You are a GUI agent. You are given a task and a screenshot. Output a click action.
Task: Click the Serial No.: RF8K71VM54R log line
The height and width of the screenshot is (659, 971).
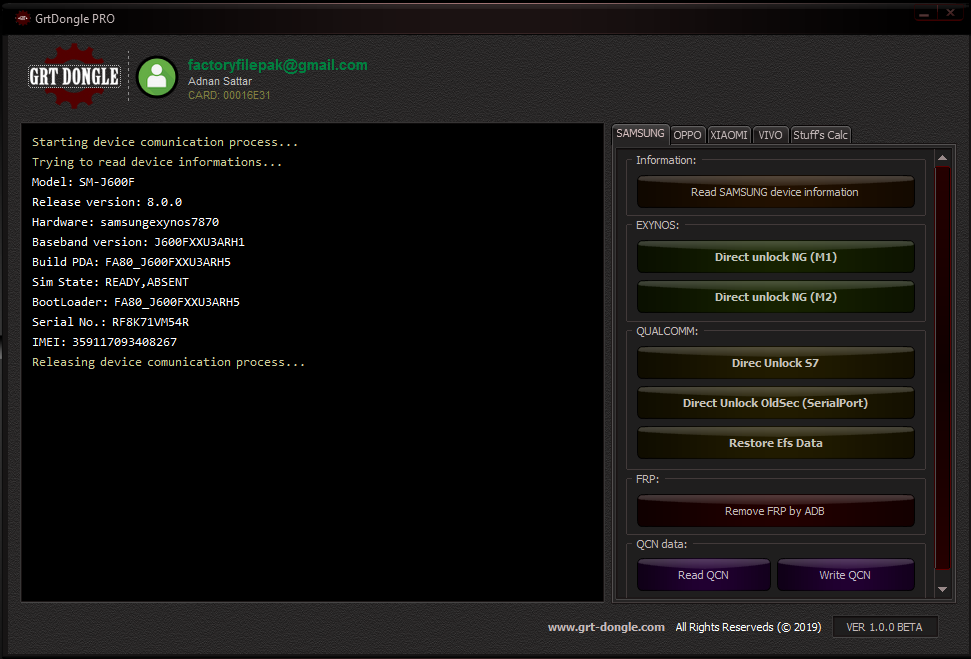[x=110, y=322]
